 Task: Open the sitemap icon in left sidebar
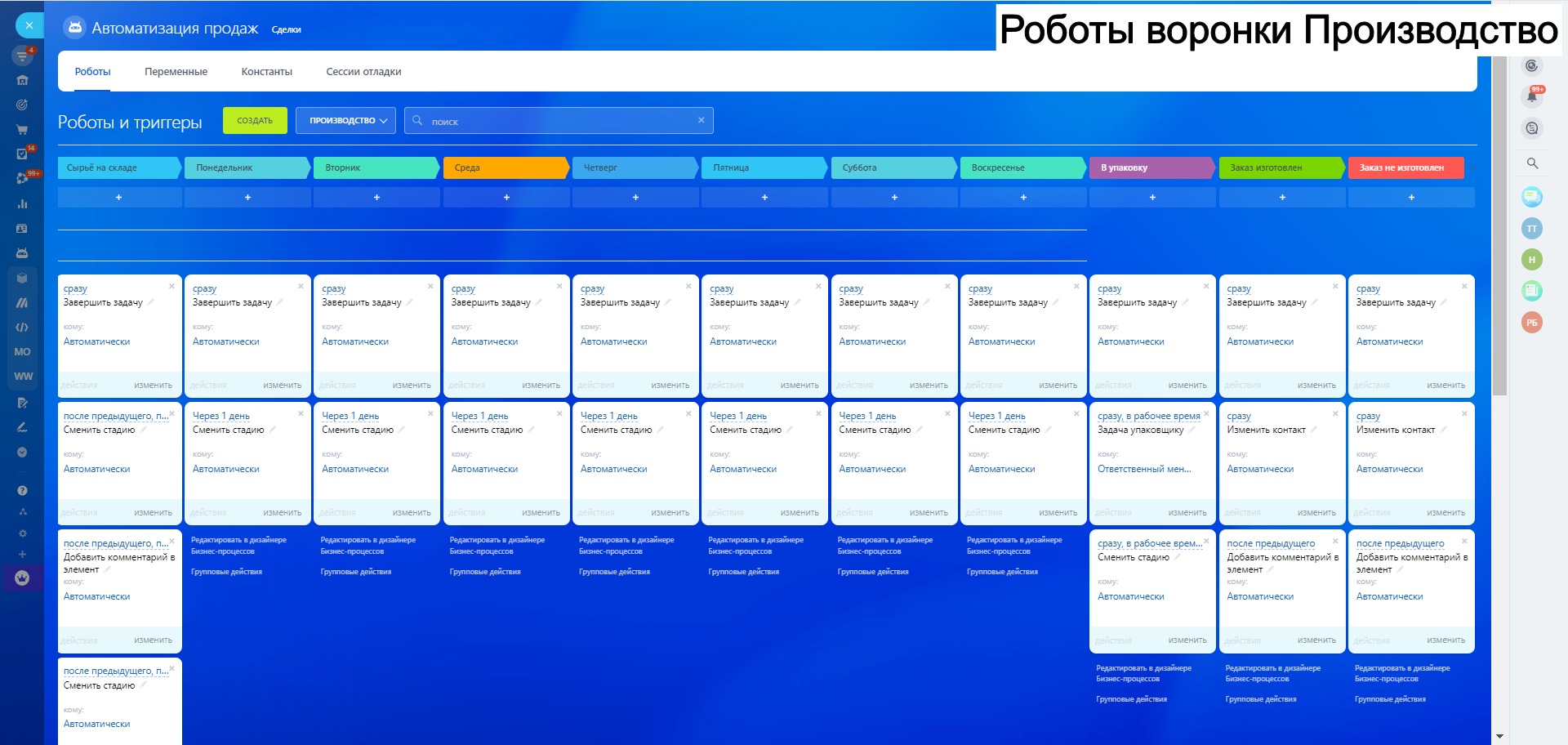coord(23,512)
